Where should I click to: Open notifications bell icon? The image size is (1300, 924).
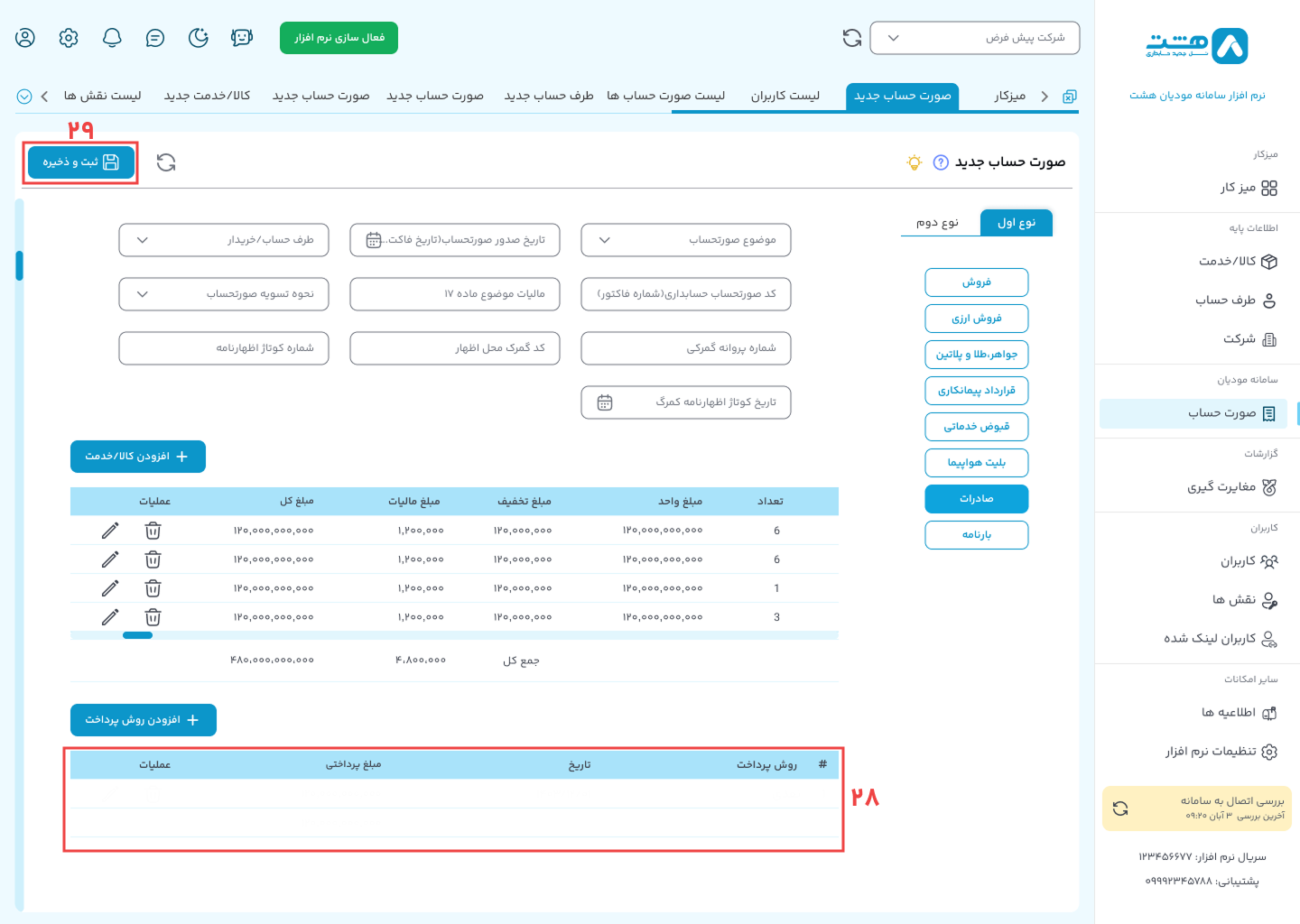[112, 38]
